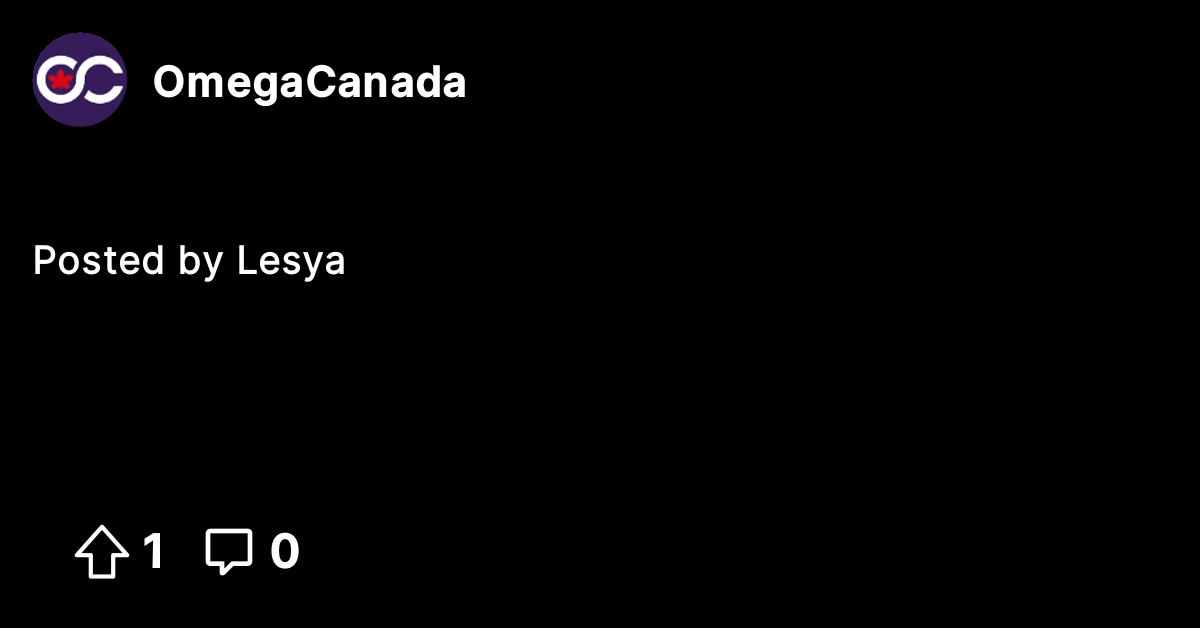The width and height of the screenshot is (1200, 628).
Task: Click the author name Lesya
Action: point(291,262)
